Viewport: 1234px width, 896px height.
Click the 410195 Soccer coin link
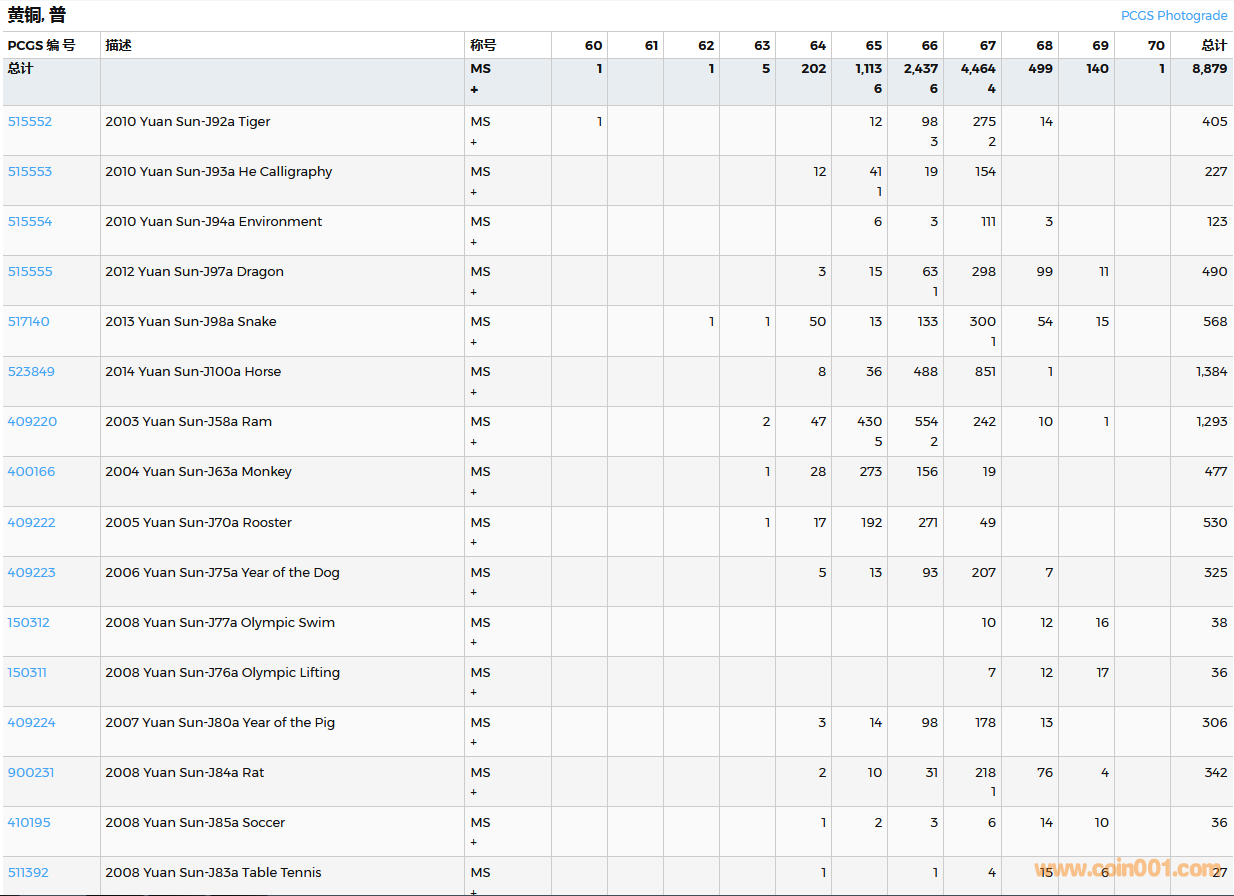pos(29,823)
